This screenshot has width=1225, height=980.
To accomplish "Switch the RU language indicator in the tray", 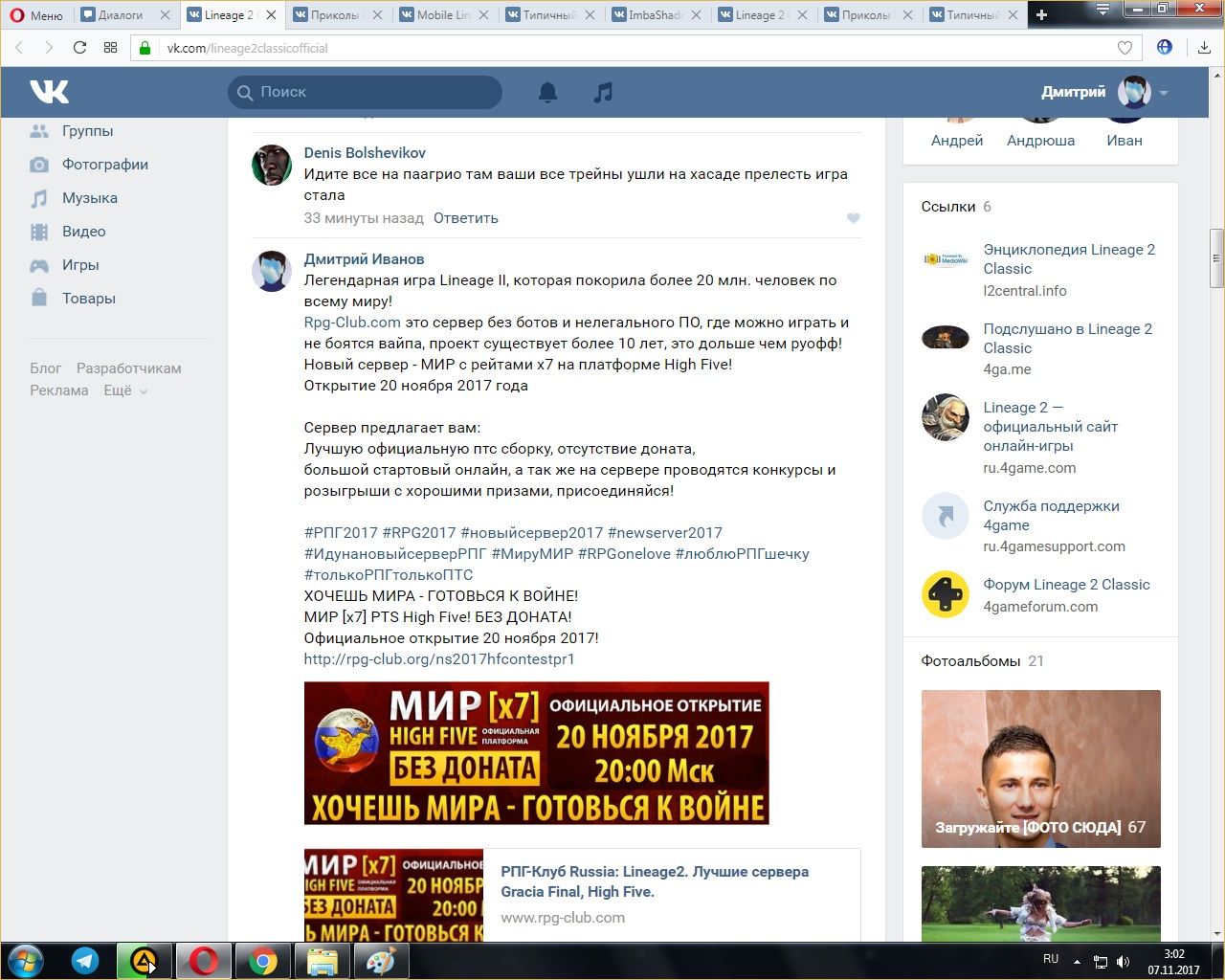I will click(x=1051, y=959).
